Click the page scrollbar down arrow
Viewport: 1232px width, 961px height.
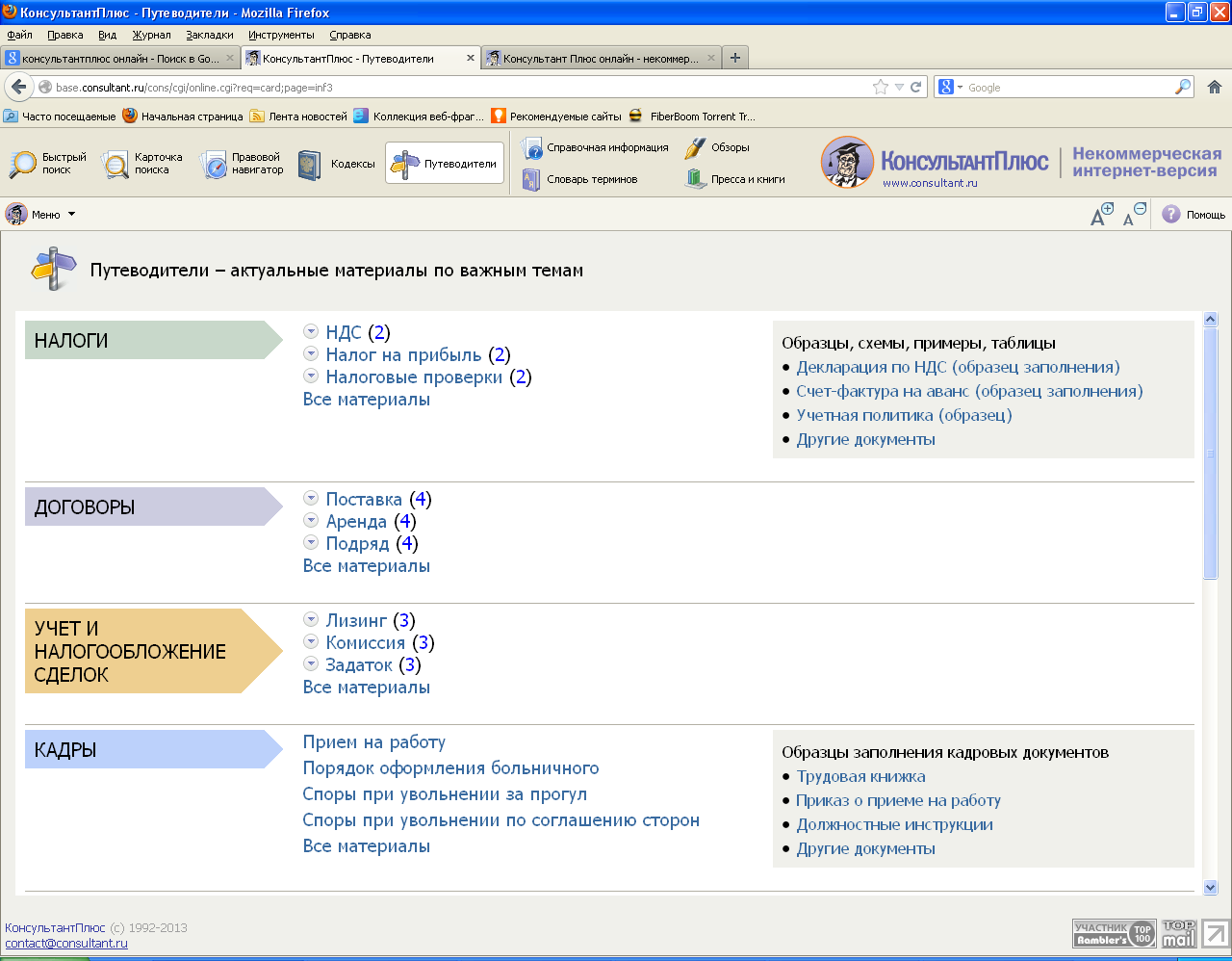pos(1211,888)
